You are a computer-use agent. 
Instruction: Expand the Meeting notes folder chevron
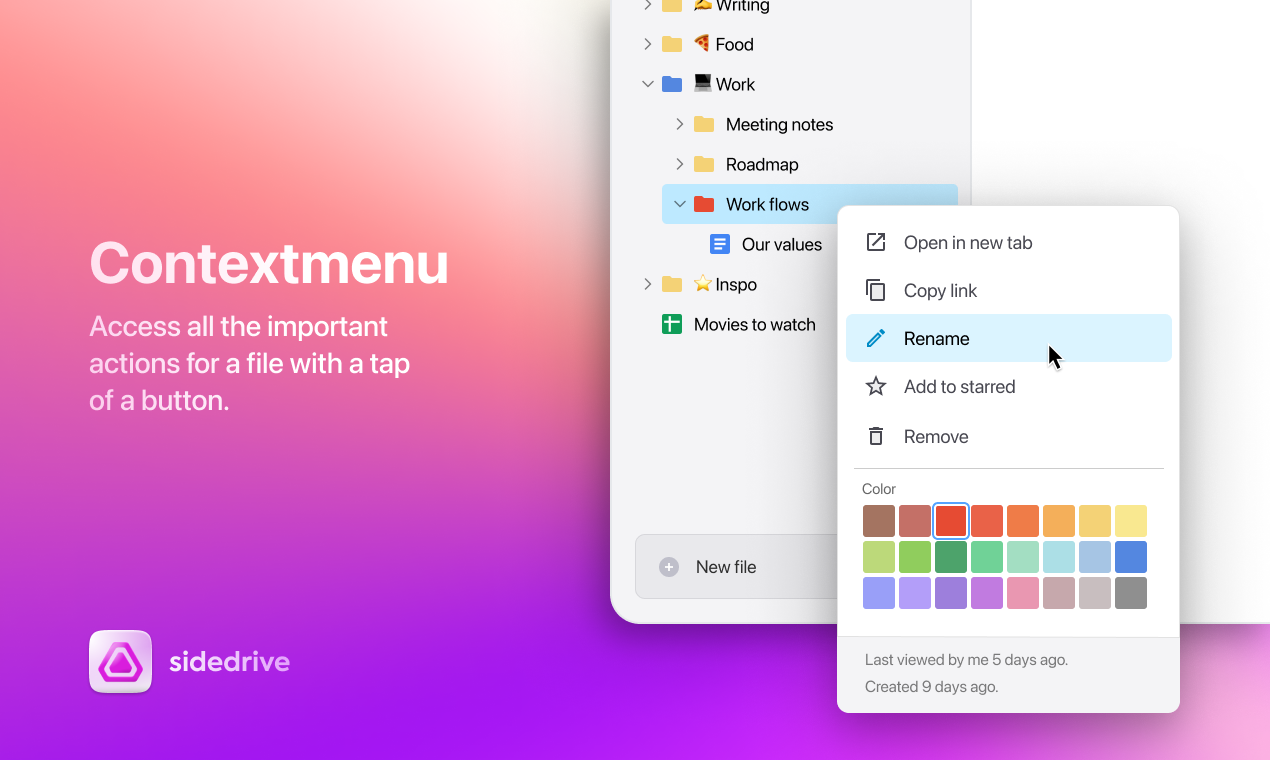pos(680,124)
